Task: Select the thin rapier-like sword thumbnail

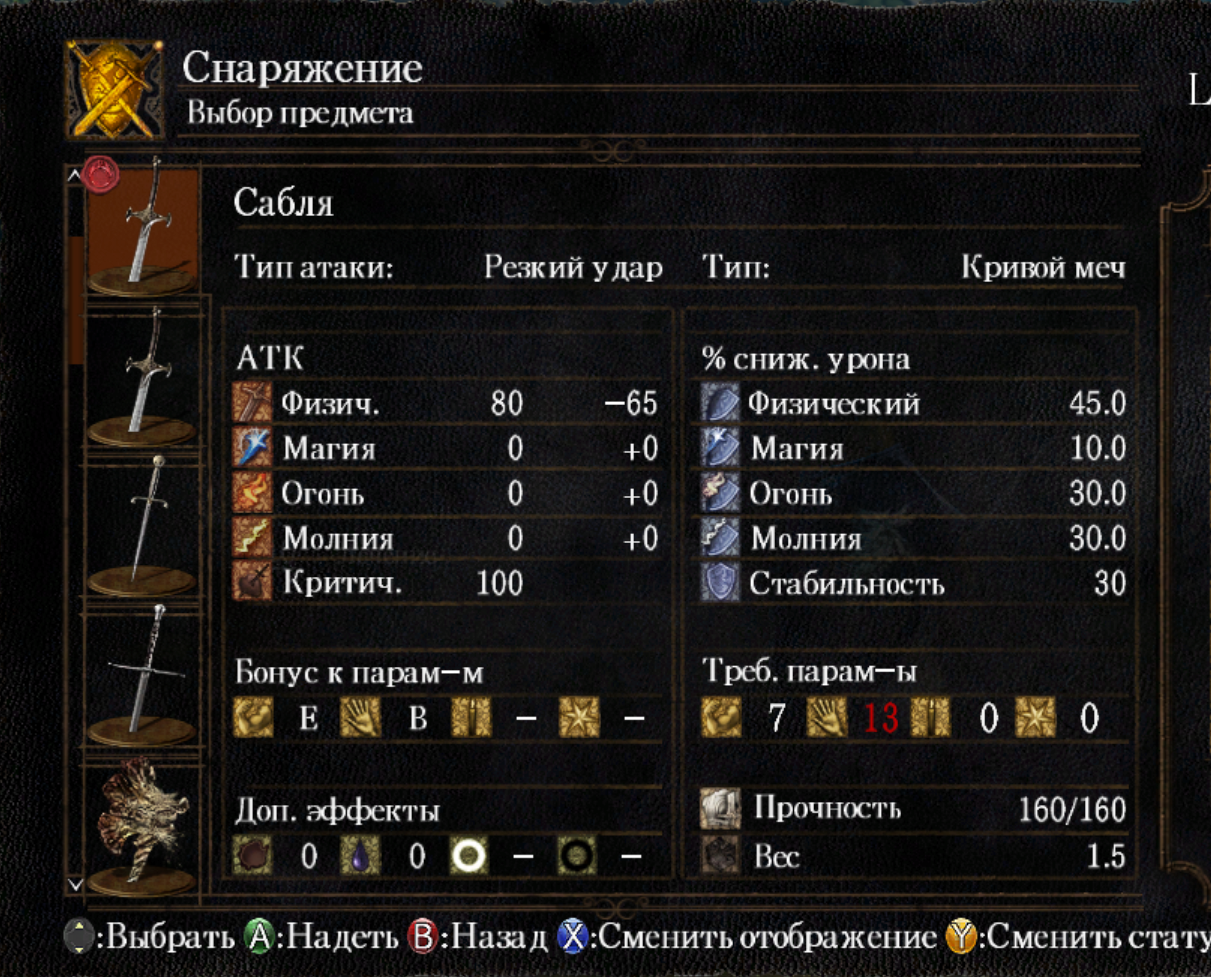Action: (x=142, y=525)
